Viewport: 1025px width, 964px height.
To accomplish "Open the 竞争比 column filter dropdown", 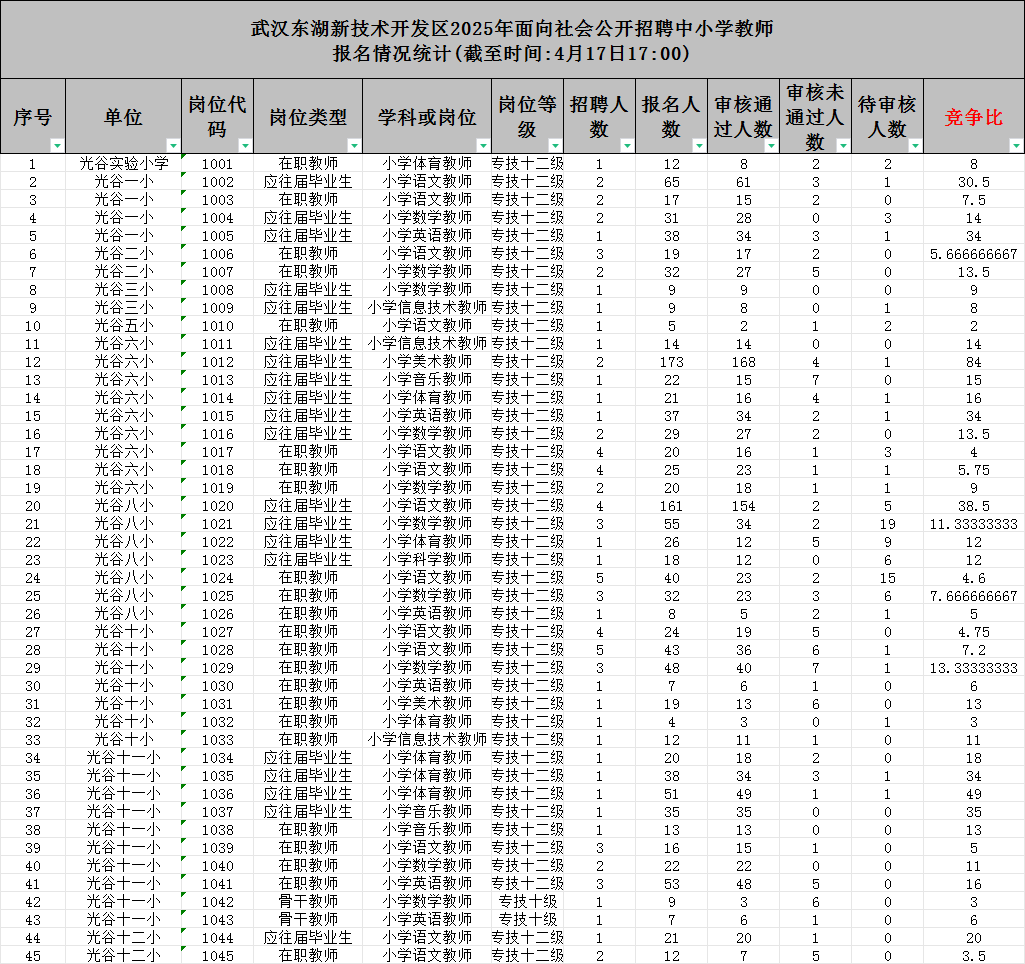I will (1016, 145).
